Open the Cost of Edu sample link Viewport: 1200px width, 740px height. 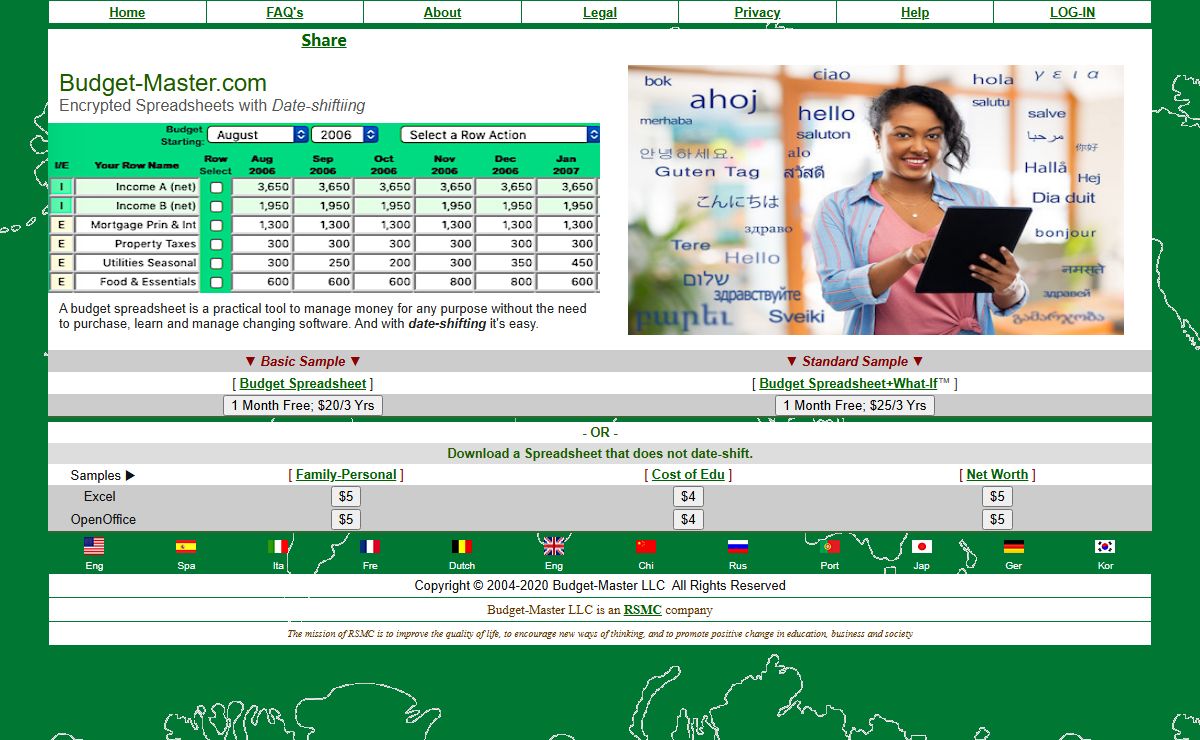tap(688, 474)
